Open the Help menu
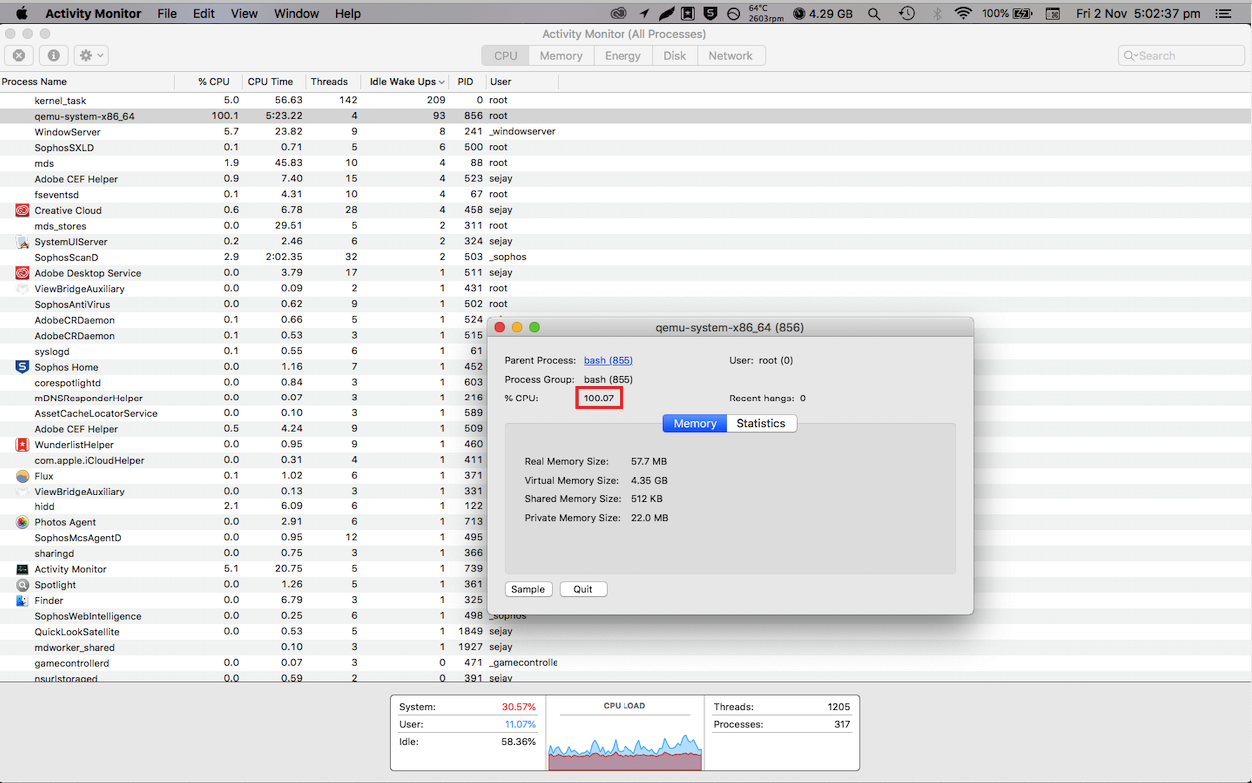Screen dimensions: 1252x783 [348, 14]
